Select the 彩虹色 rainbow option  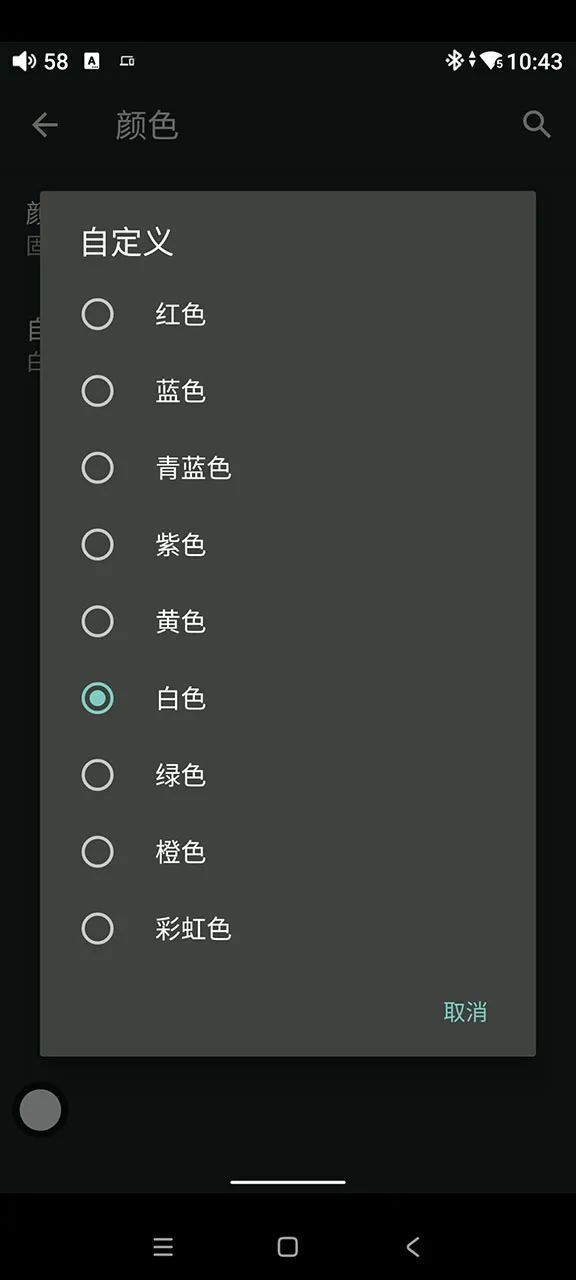click(x=98, y=929)
